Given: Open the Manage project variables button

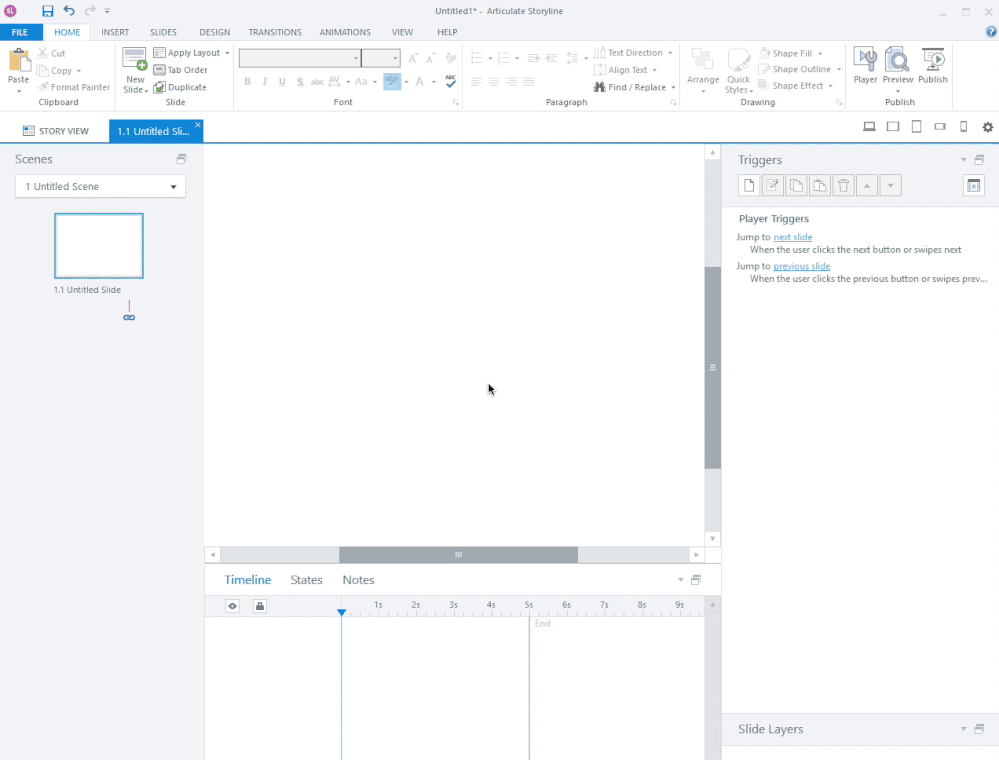Looking at the screenshot, I should (x=974, y=185).
